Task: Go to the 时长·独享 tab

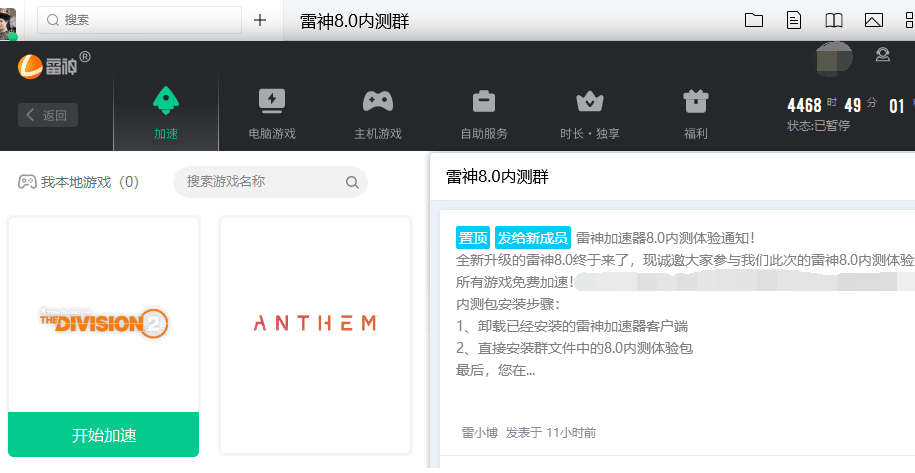Action: [x=589, y=112]
